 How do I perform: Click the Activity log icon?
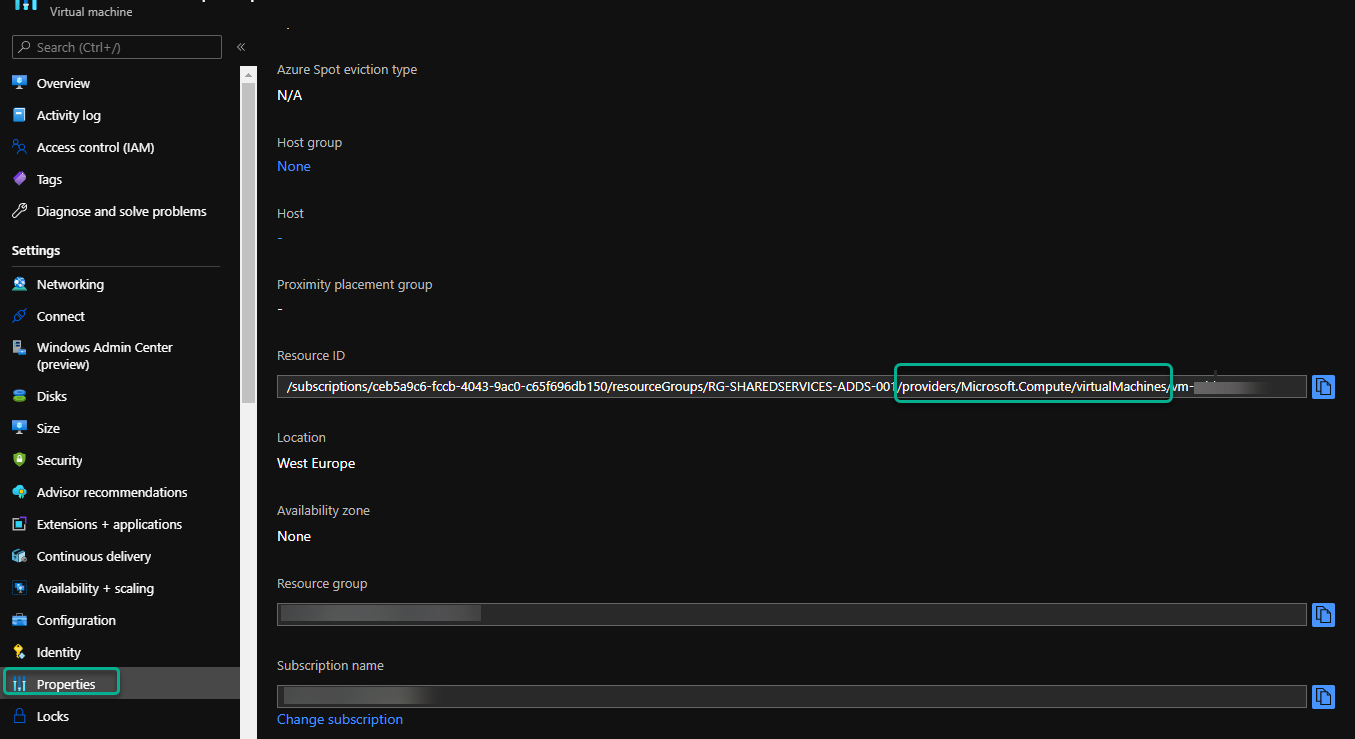(19, 115)
